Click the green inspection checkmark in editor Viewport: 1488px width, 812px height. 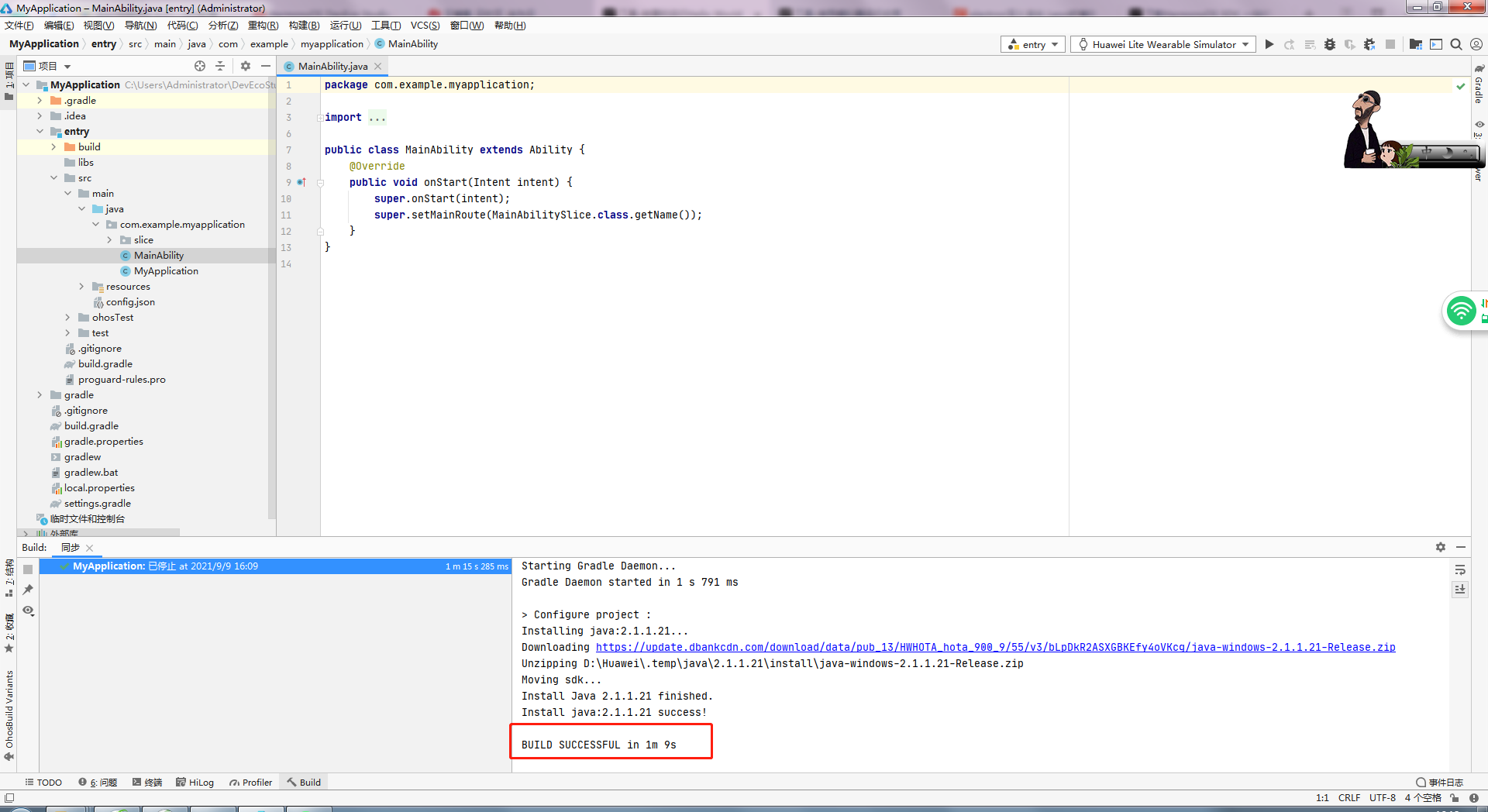point(1461,85)
